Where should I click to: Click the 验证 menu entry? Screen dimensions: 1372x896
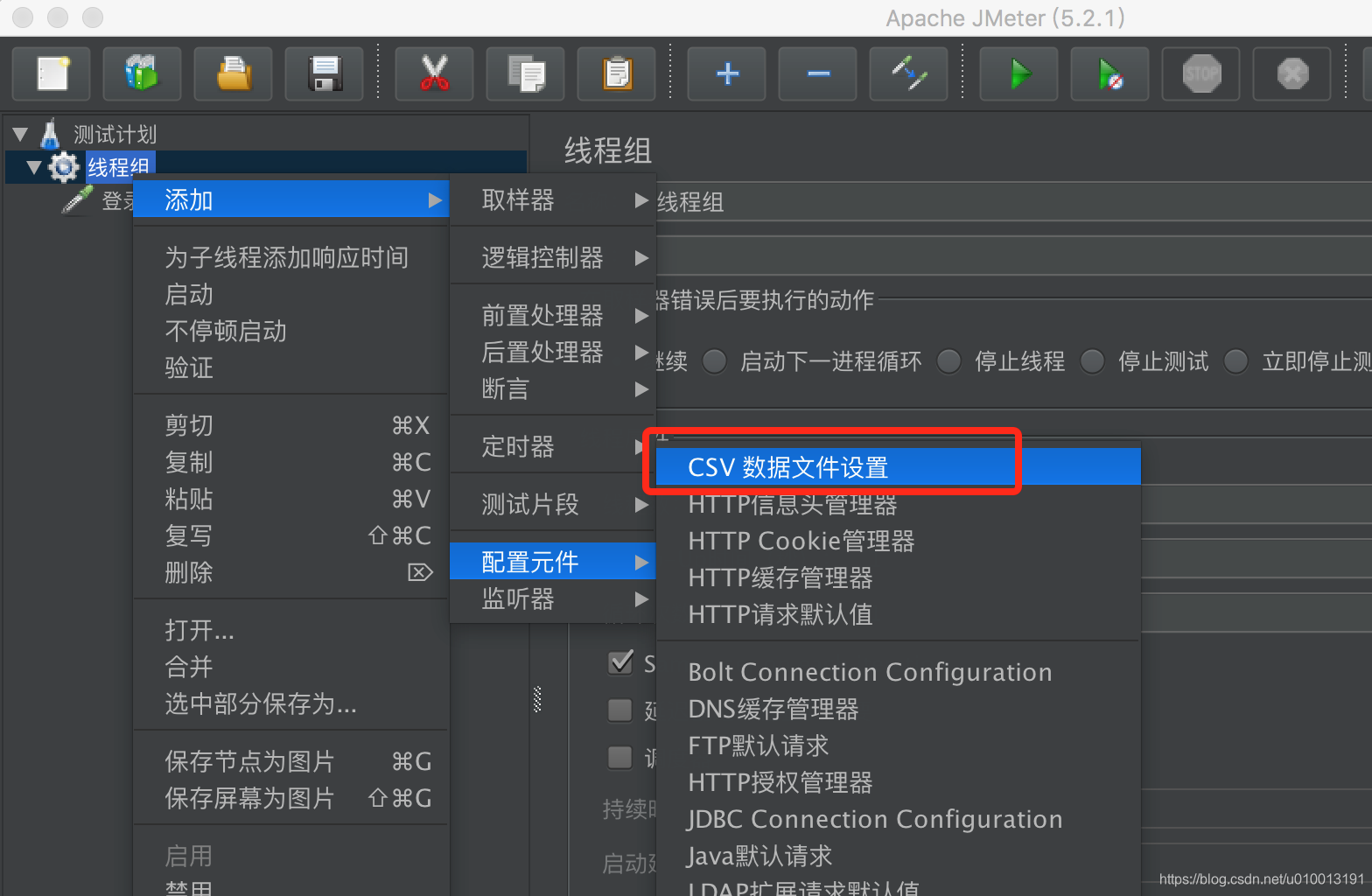click(x=291, y=367)
